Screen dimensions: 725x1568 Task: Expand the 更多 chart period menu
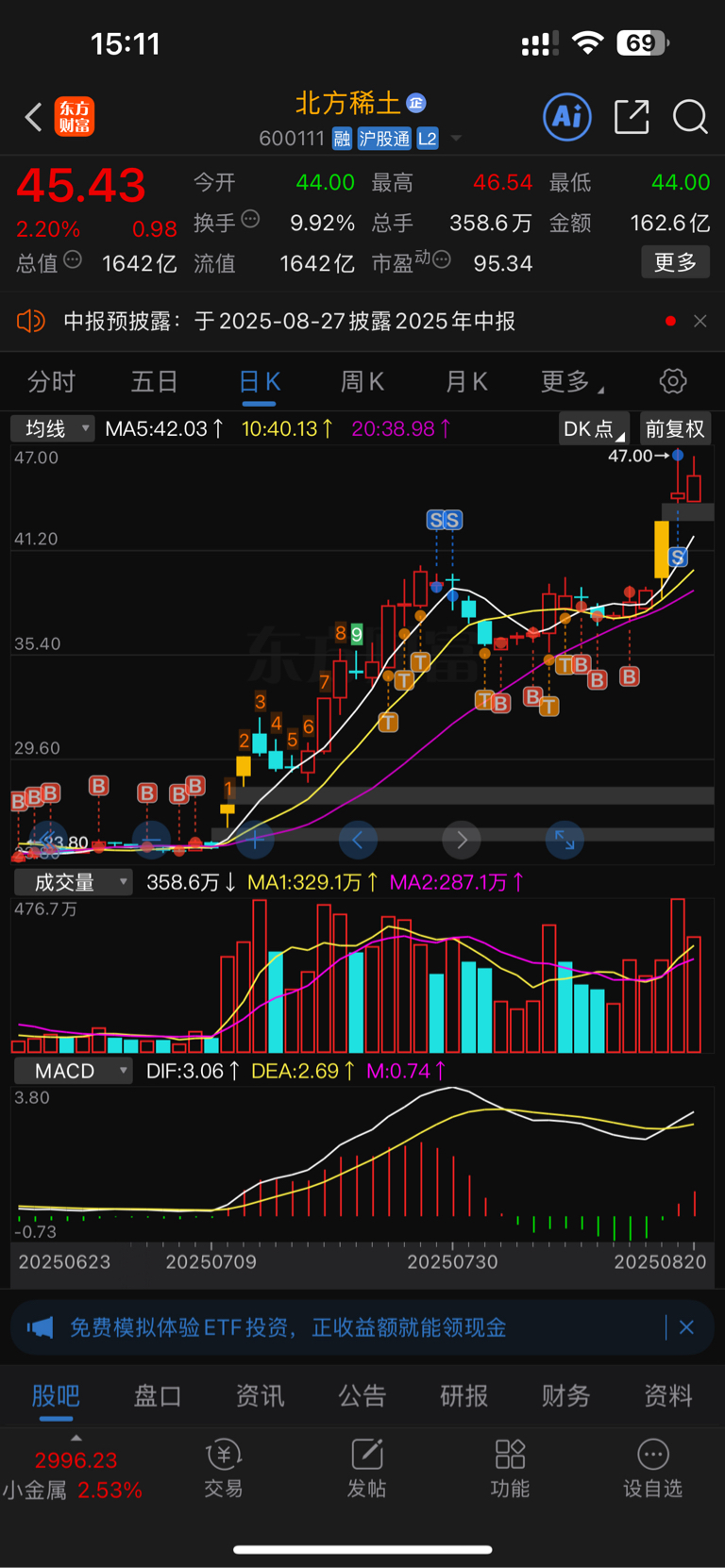pyautogui.click(x=572, y=381)
